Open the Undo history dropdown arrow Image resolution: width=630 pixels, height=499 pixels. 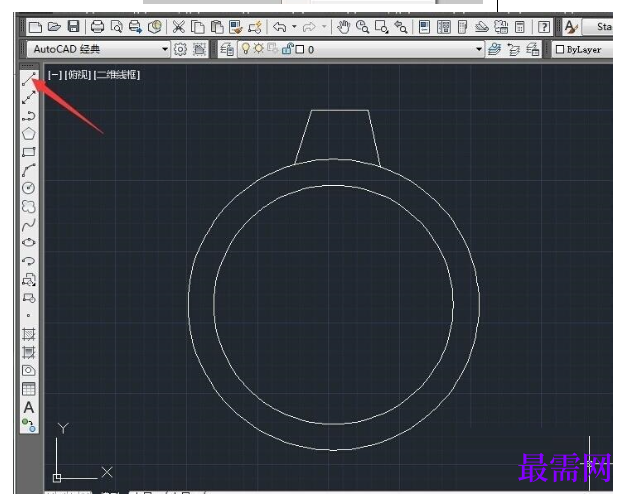[294, 27]
